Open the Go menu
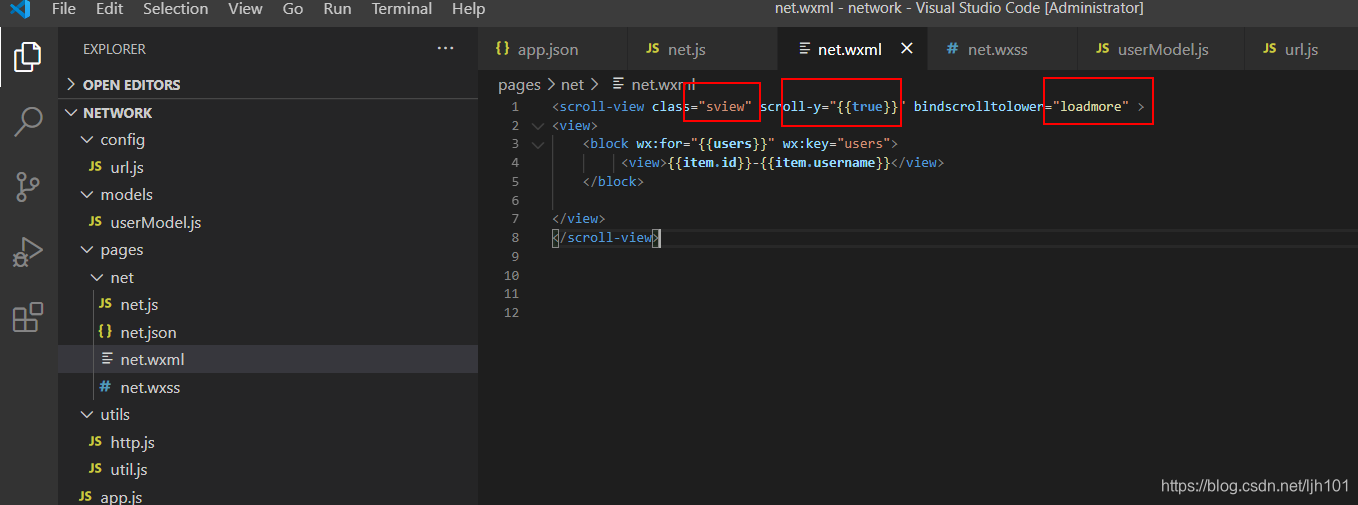This screenshot has width=1358, height=505. pos(293,9)
